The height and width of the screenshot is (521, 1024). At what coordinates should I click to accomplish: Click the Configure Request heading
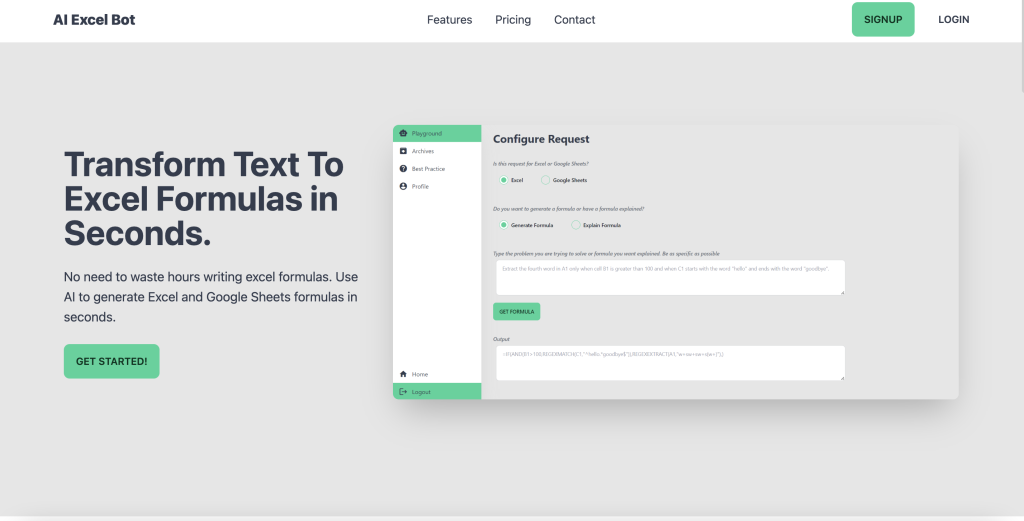(541, 139)
